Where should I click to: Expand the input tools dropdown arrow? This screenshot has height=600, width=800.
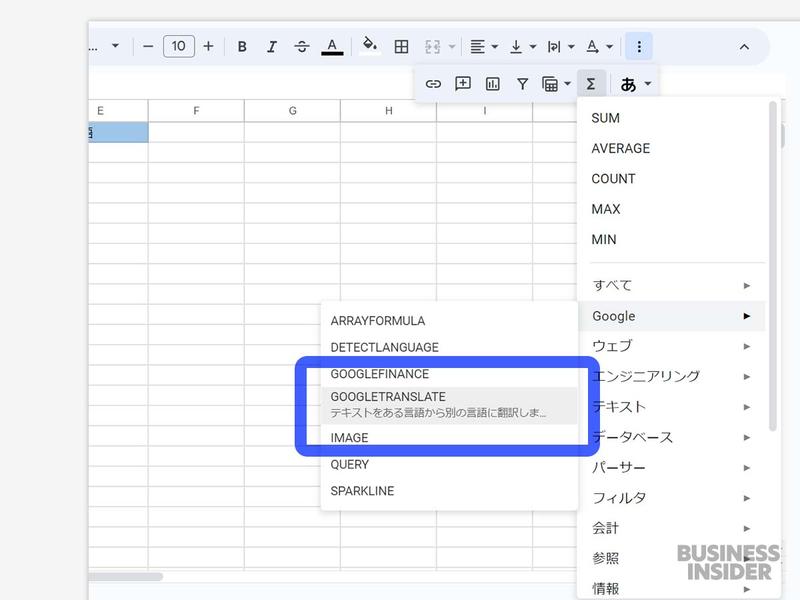tap(647, 84)
